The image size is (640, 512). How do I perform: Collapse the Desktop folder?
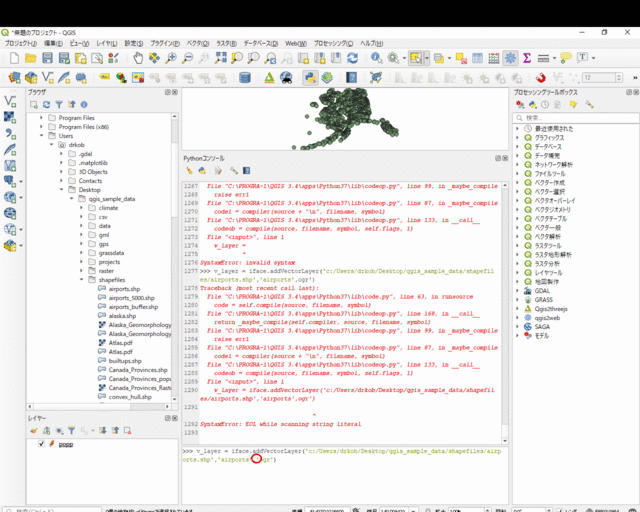tap(62, 189)
